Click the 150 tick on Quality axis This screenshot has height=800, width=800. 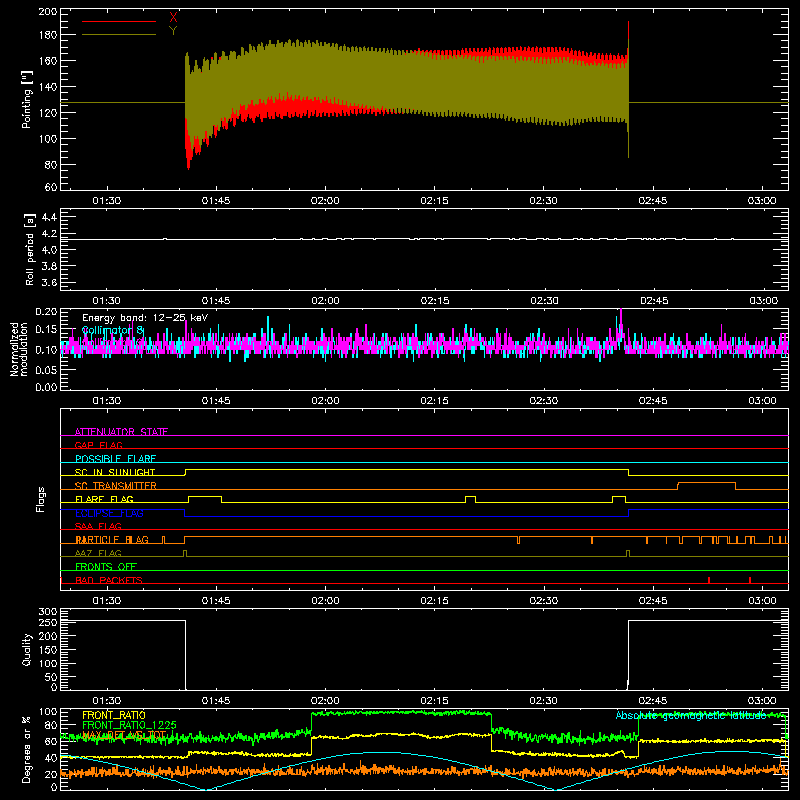point(48,650)
